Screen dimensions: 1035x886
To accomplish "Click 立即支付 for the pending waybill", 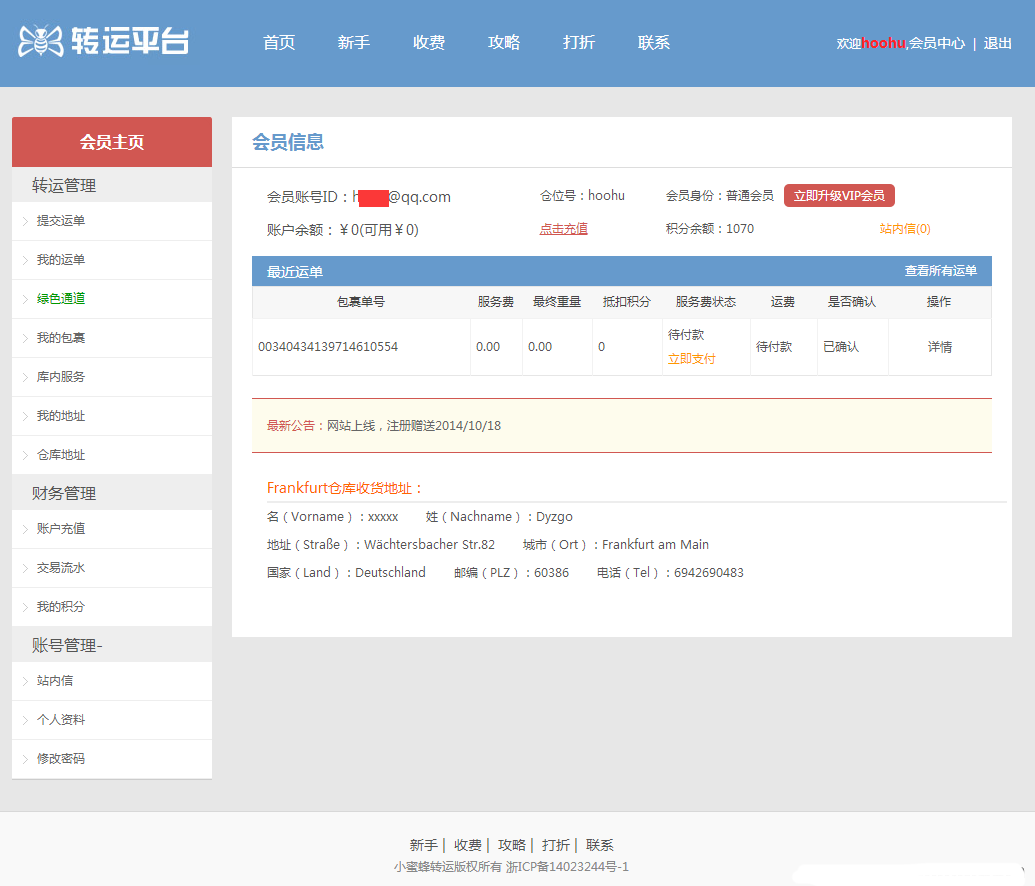I will [x=691, y=358].
